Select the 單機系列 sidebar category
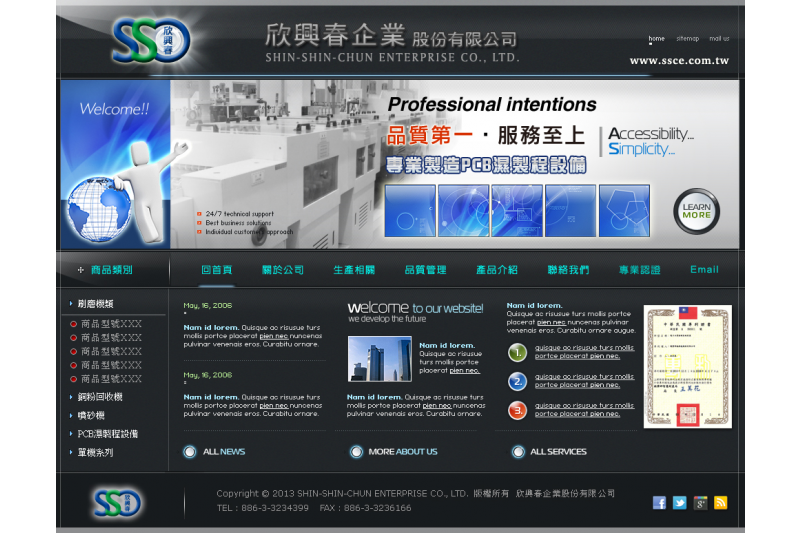800x533 pixels. coord(95,452)
